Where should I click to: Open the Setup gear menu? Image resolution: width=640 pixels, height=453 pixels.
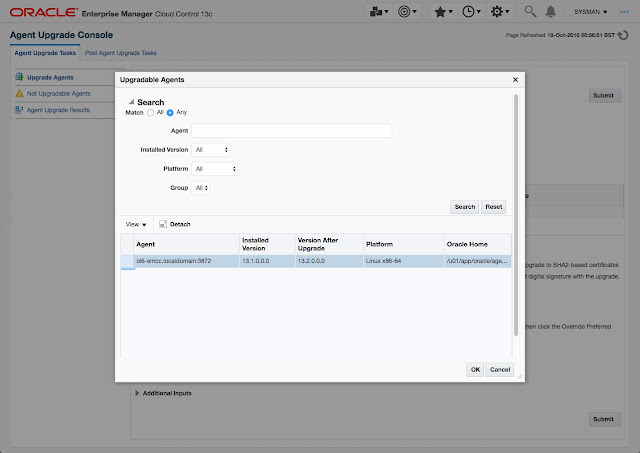[500, 12]
